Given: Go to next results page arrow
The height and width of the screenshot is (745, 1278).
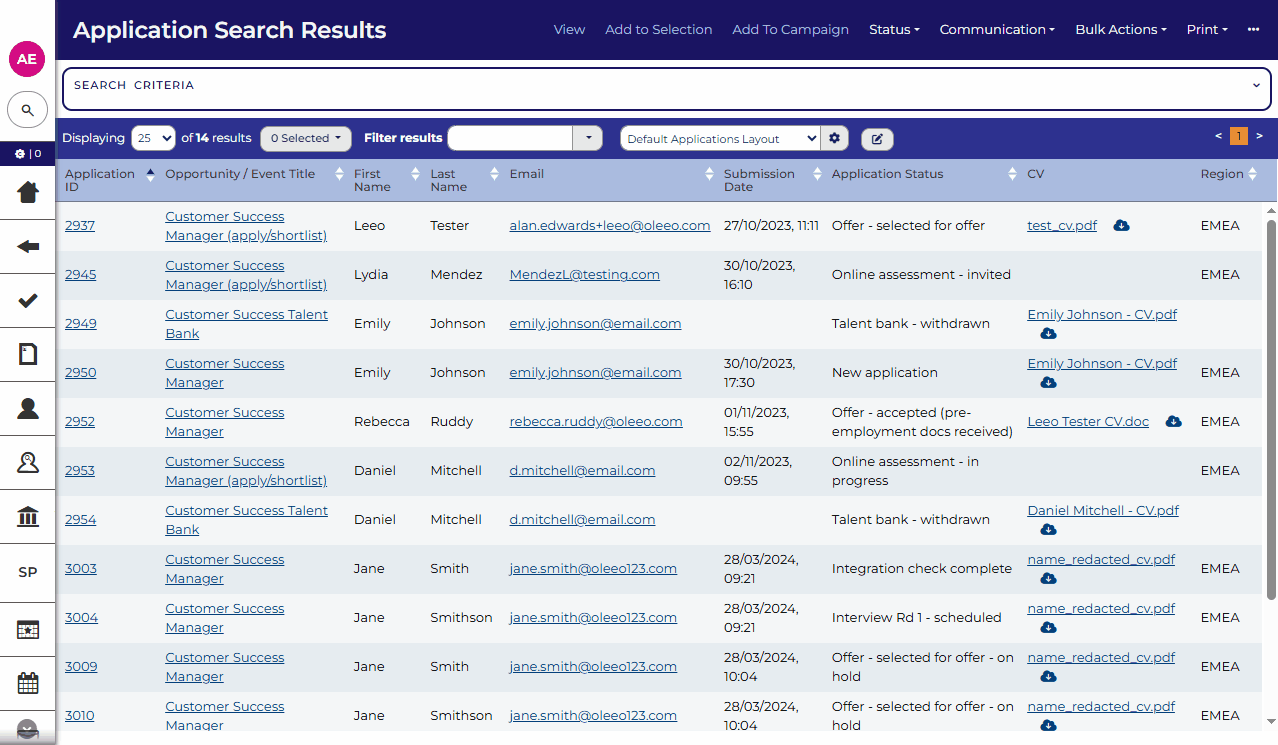Looking at the screenshot, I should coord(1259,136).
